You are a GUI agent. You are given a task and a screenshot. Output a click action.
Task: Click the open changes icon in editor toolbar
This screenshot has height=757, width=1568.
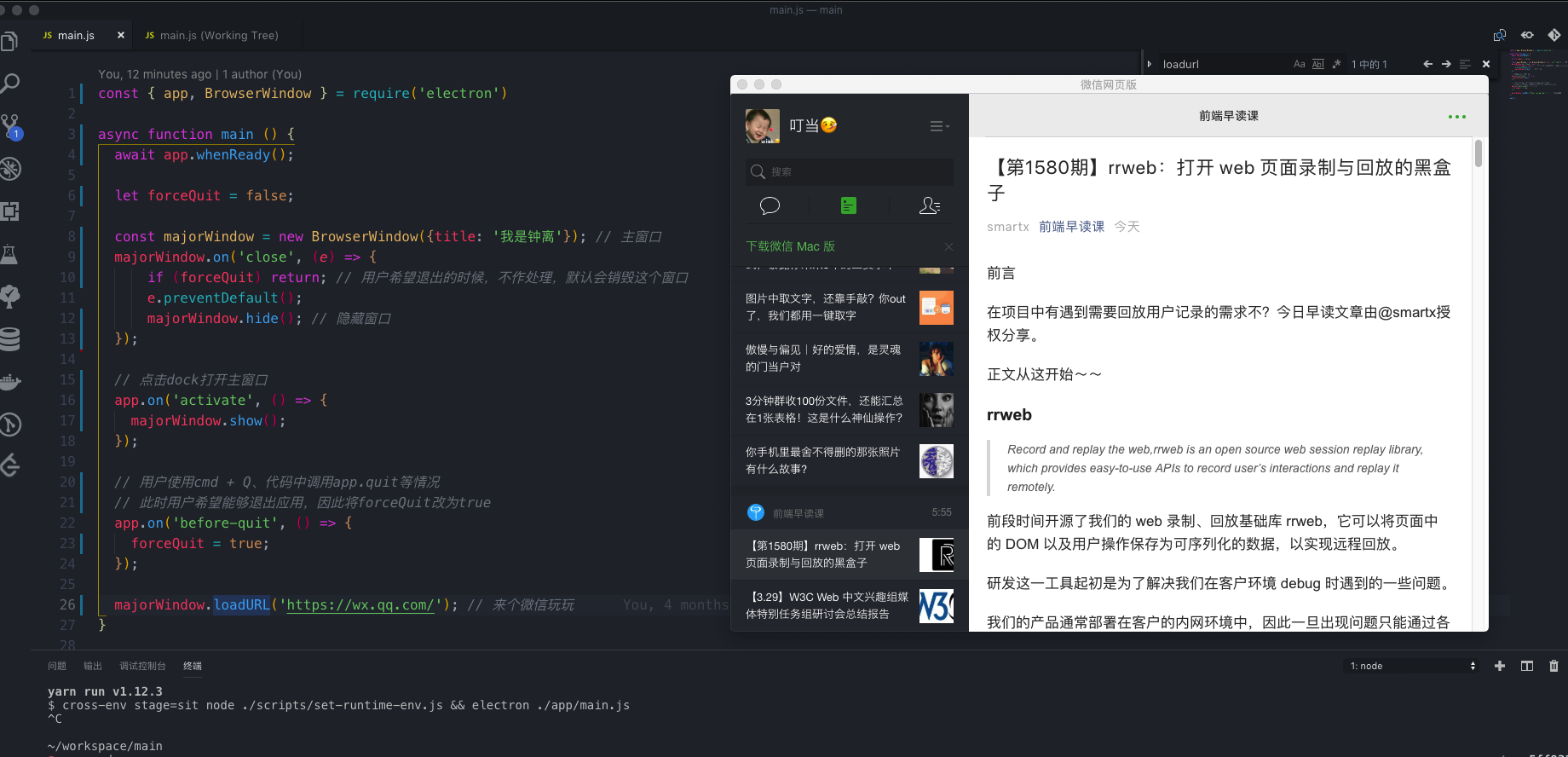point(1500,35)
